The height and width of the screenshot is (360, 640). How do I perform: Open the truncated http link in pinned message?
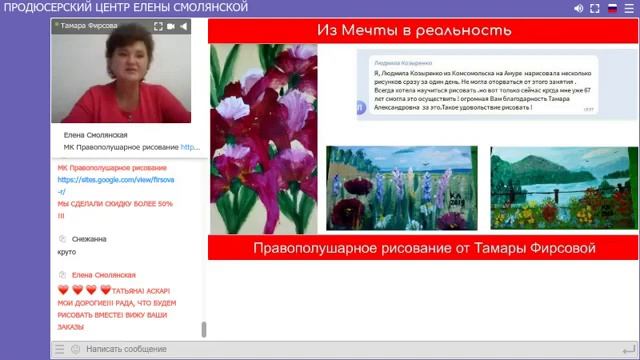coord(190,147)
